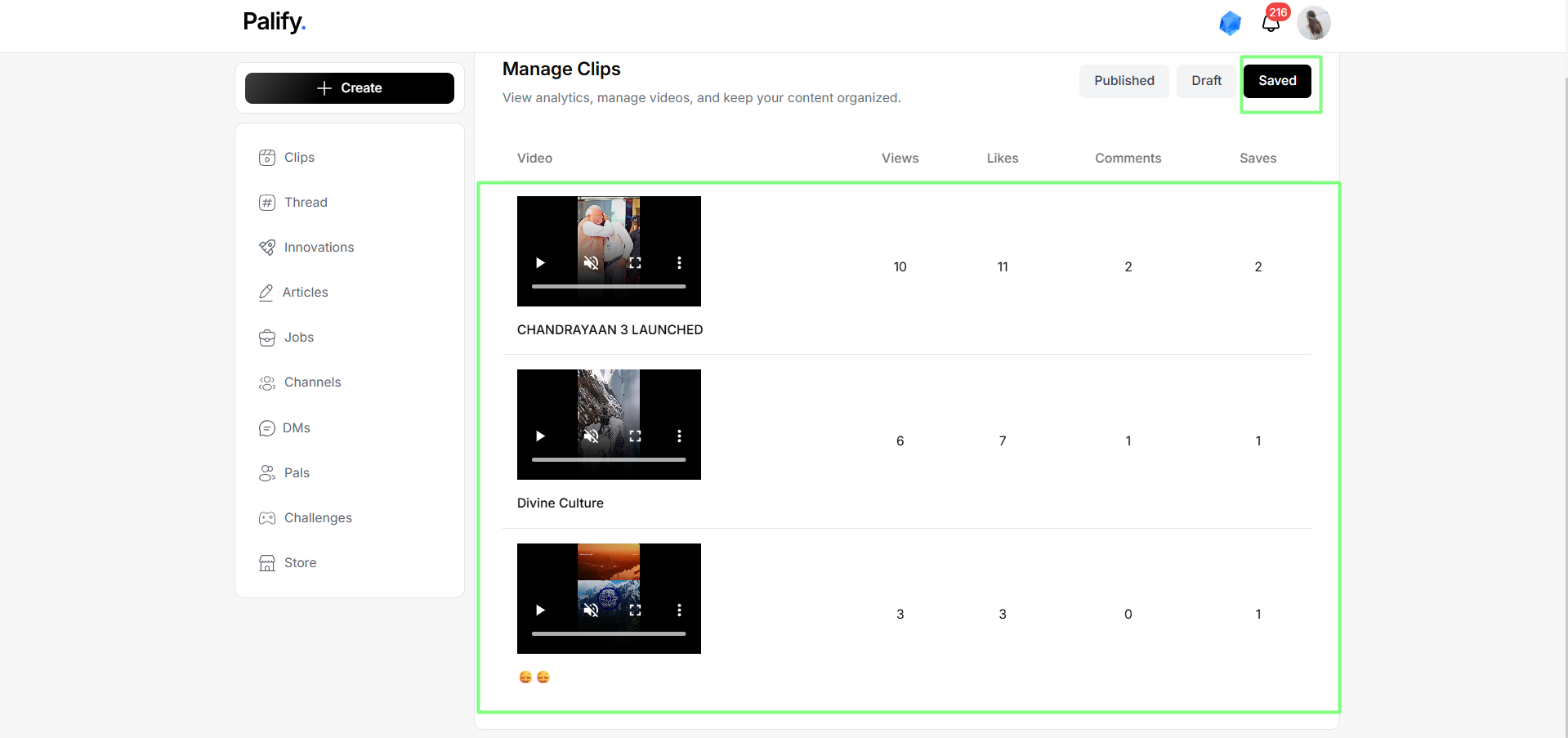The width and height of the screenshot is (1568, 738).
Task: Open the Innovations rocket icon
Action: (x=267, y=248)
